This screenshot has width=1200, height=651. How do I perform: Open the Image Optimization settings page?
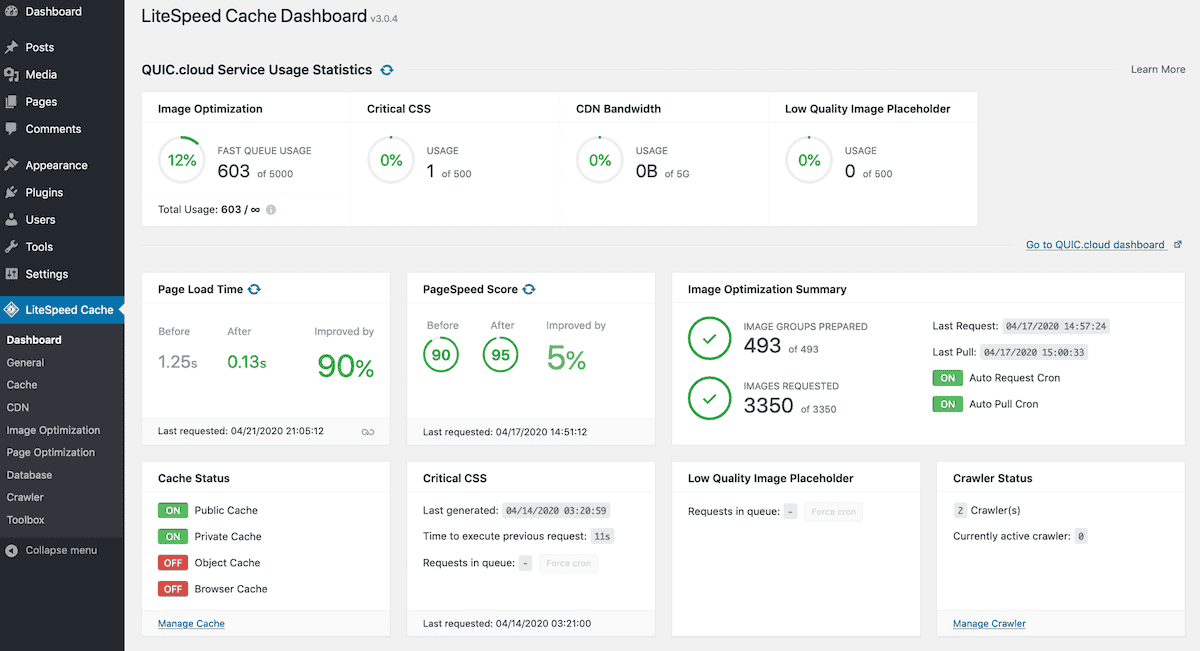(52, 429)
